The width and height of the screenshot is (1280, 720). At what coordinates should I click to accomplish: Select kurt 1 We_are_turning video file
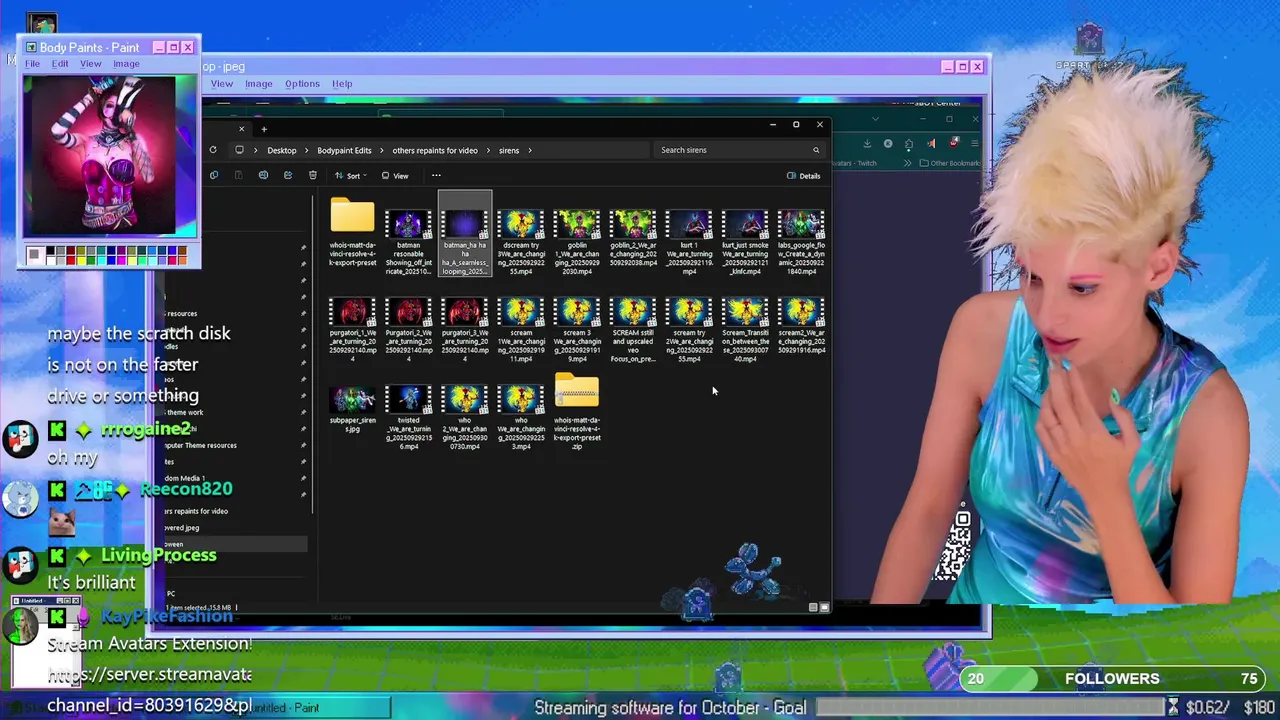pos(689,241)
